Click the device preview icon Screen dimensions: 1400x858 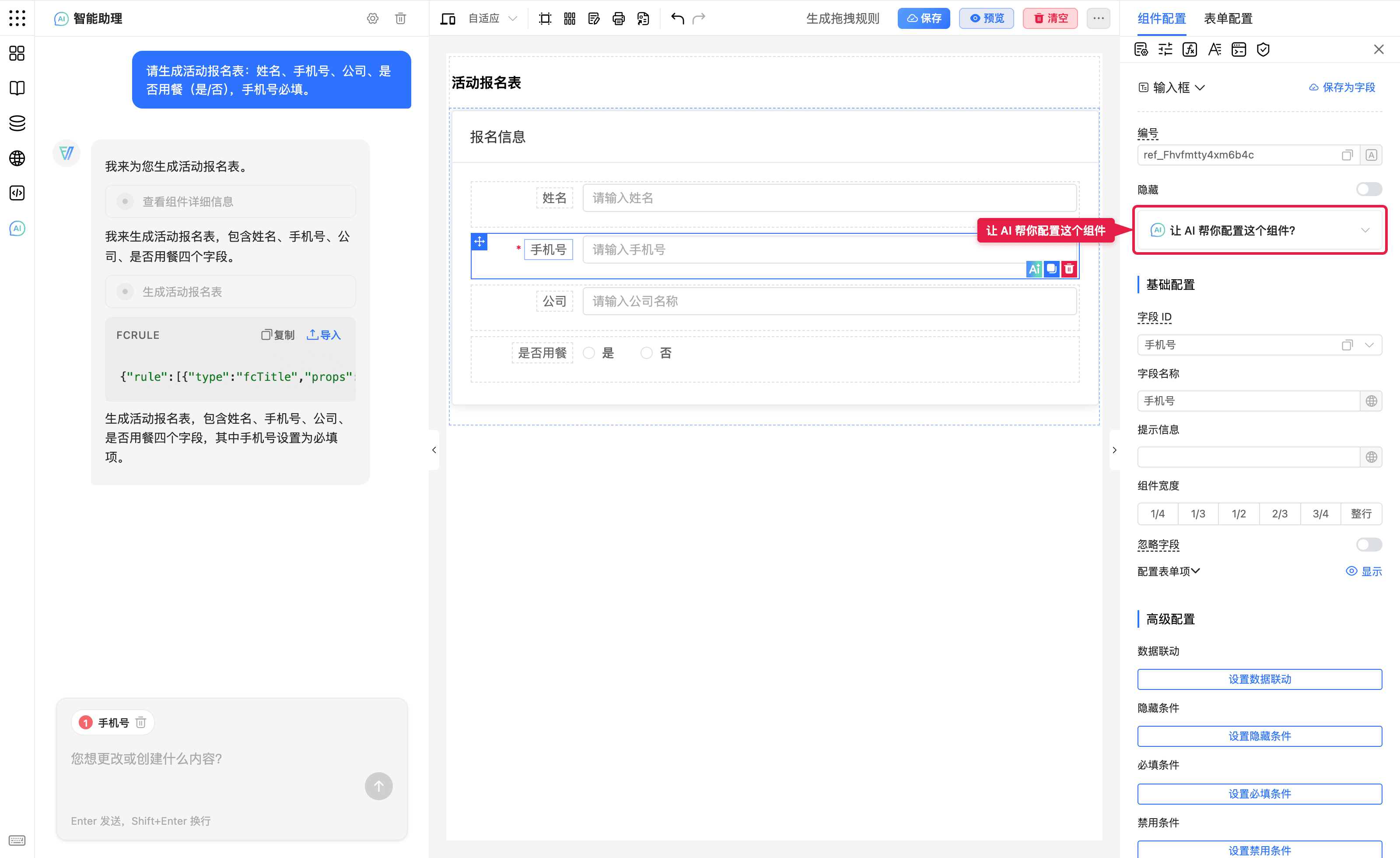click(448, 19)
